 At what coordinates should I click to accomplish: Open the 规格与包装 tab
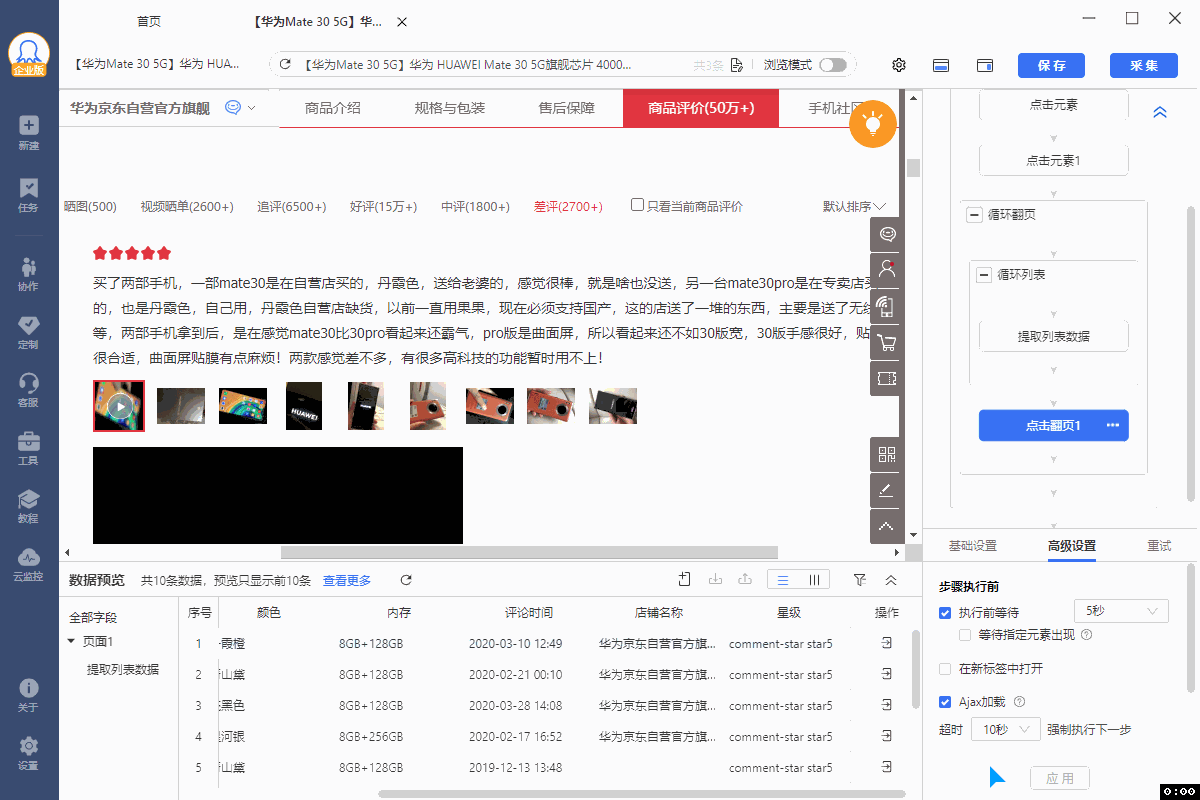(x=450, y=108)
